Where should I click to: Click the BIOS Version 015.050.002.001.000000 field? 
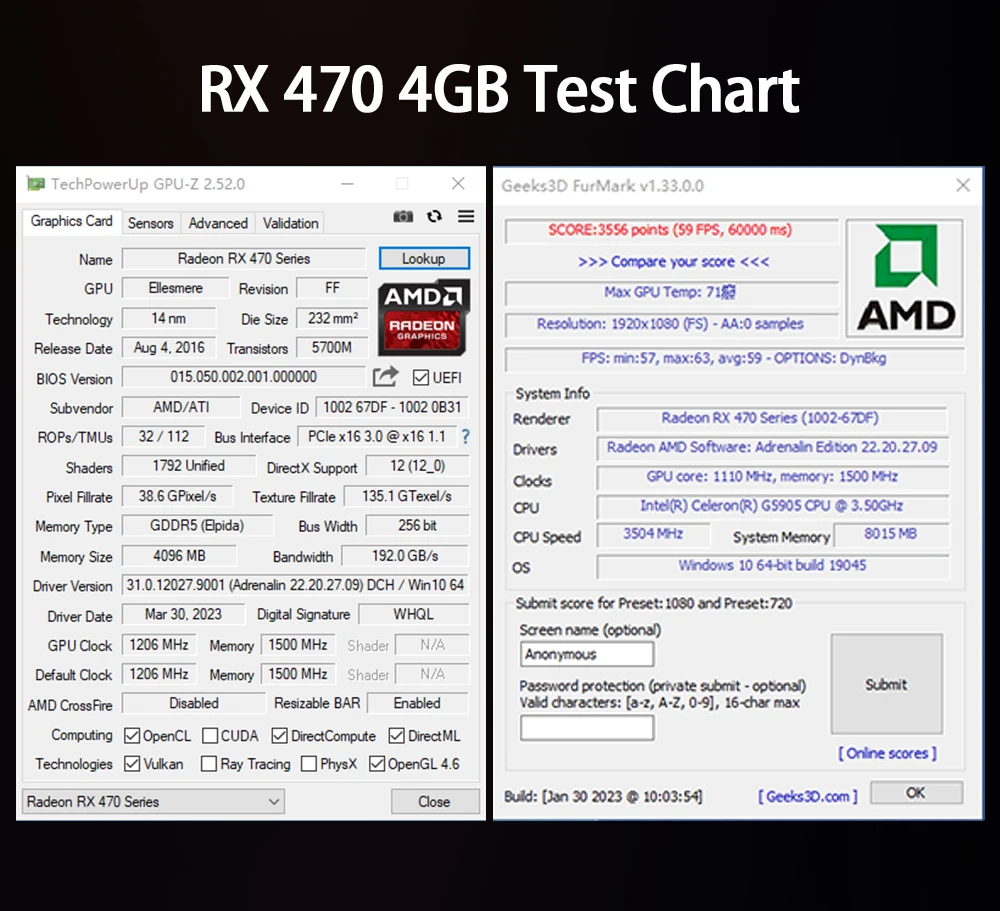(244, 376)
